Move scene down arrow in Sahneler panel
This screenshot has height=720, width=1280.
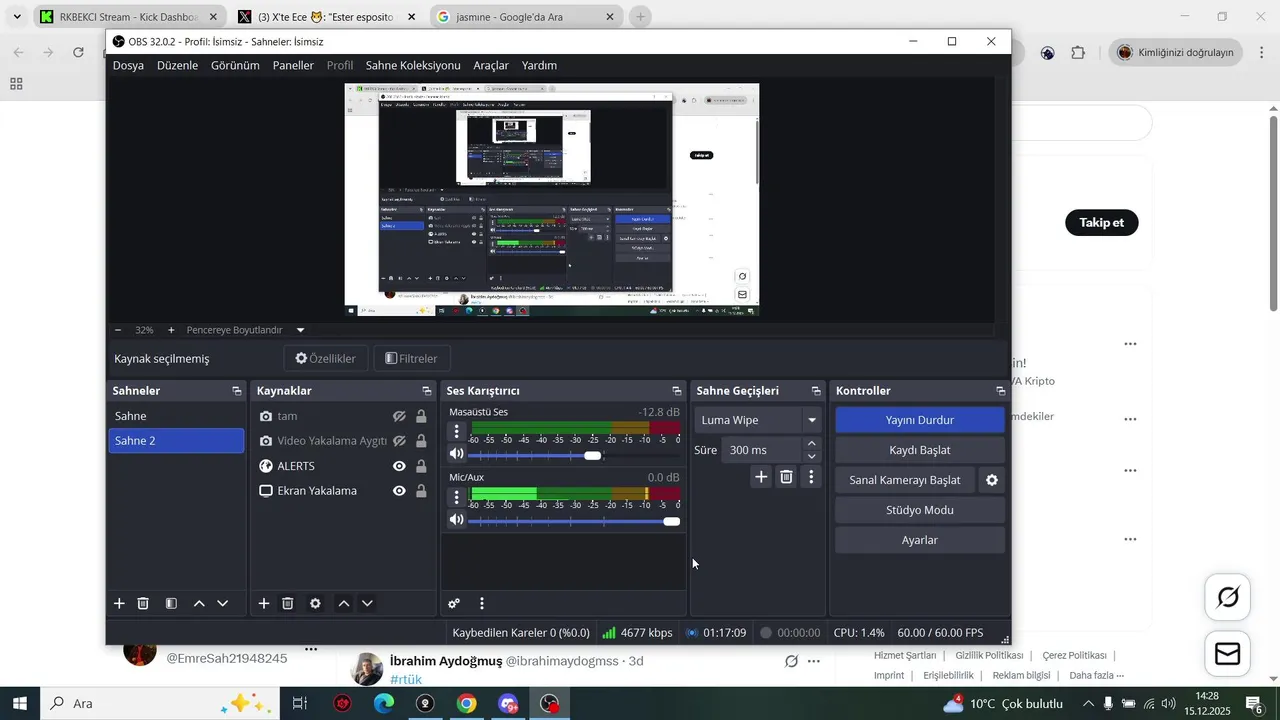(x=223, y=603)
